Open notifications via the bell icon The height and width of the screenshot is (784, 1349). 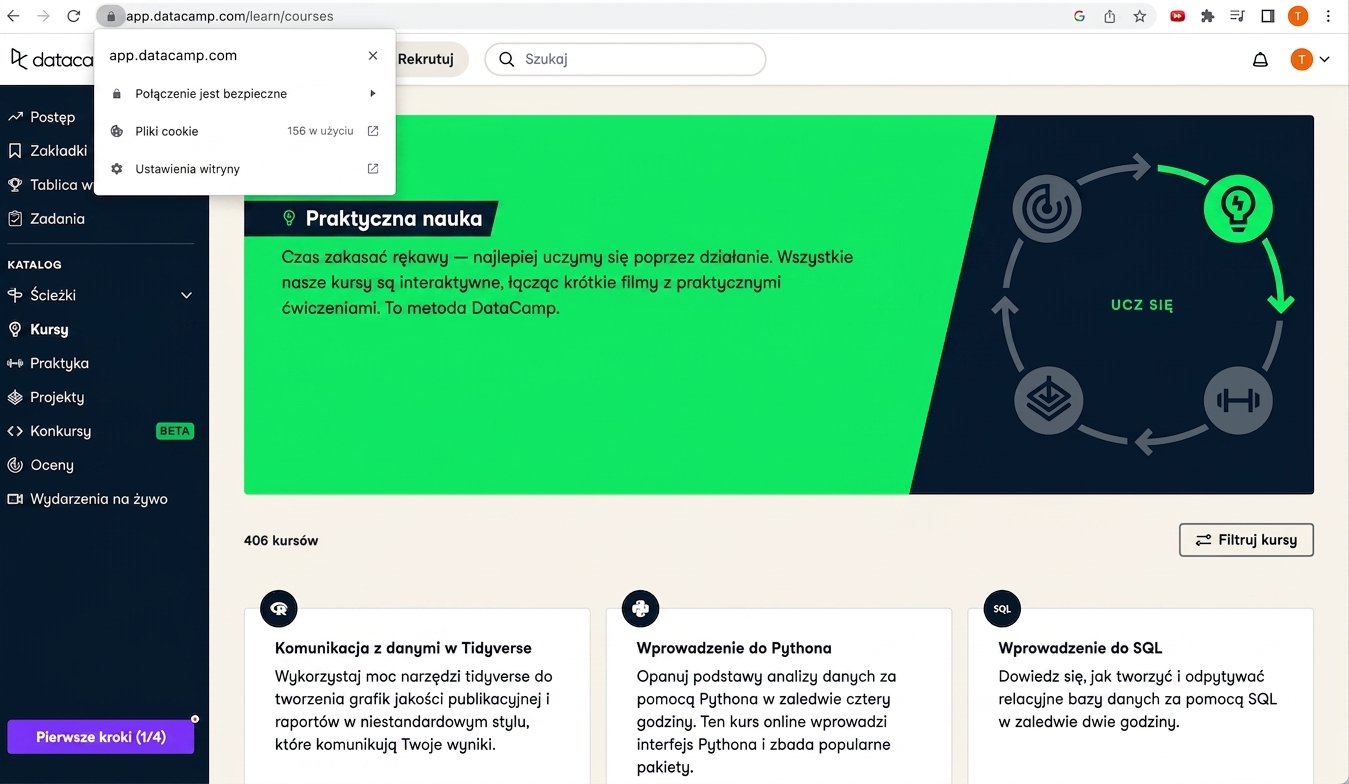click(x=1260, y=60)
